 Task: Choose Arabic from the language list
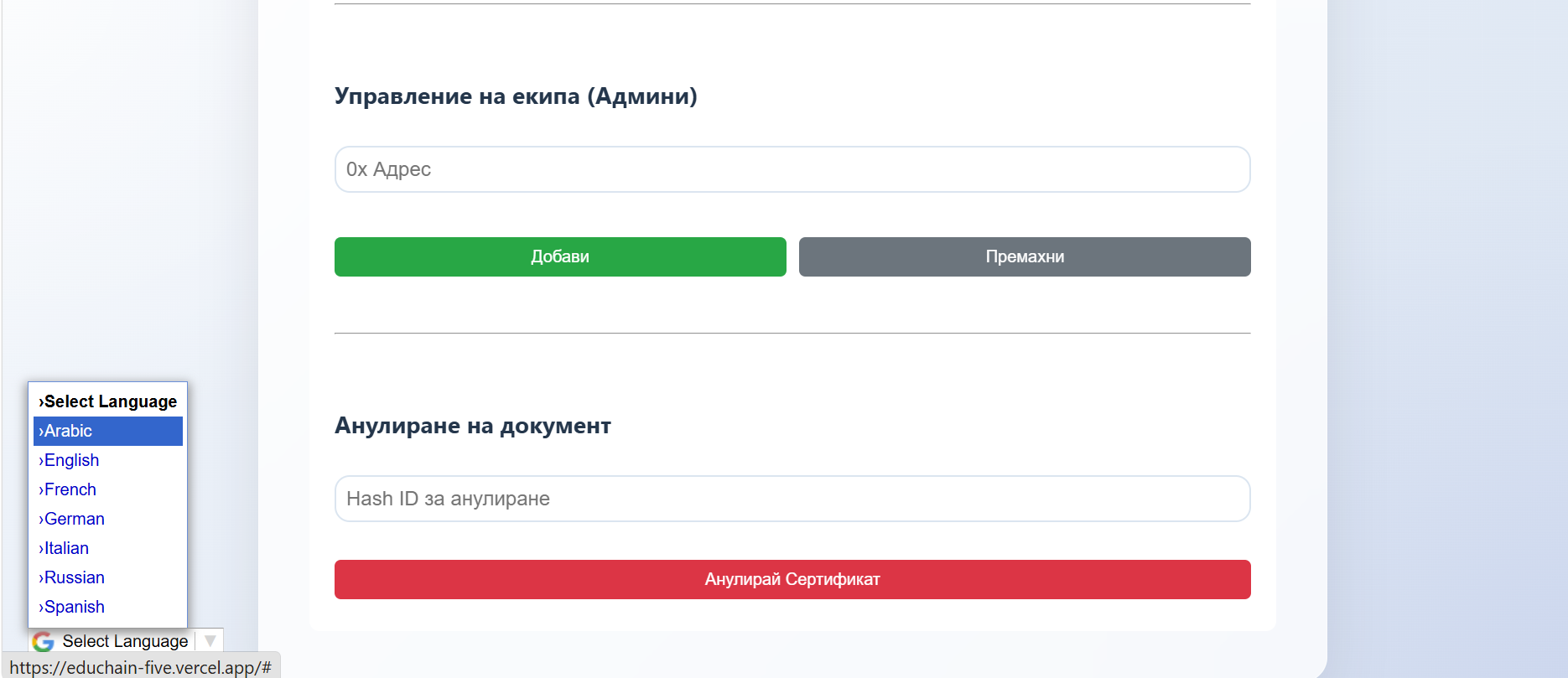[69, 431]
